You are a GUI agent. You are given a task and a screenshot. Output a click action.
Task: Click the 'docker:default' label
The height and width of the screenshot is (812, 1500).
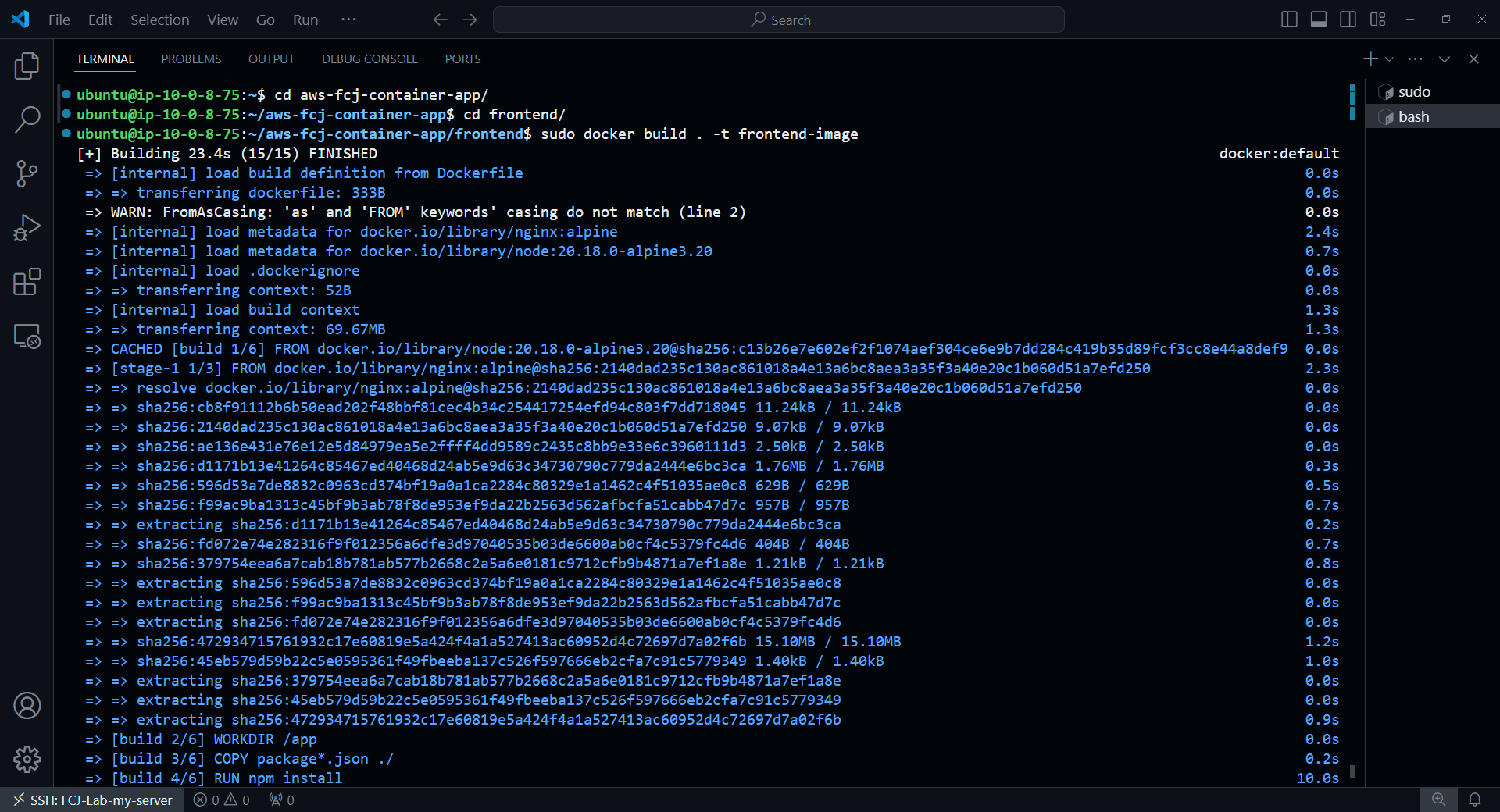(x=1279, y=154)
